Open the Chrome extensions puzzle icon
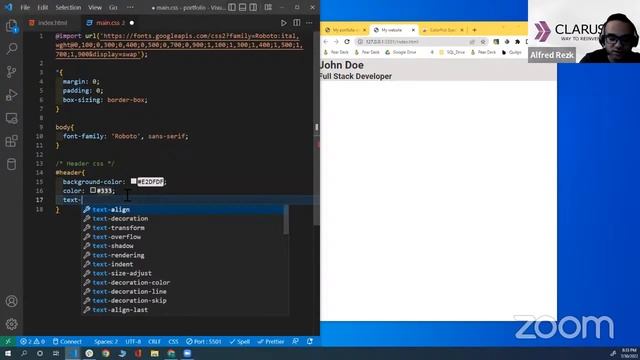This screenshot has height=360, width=640. click(x=517, y=42)
